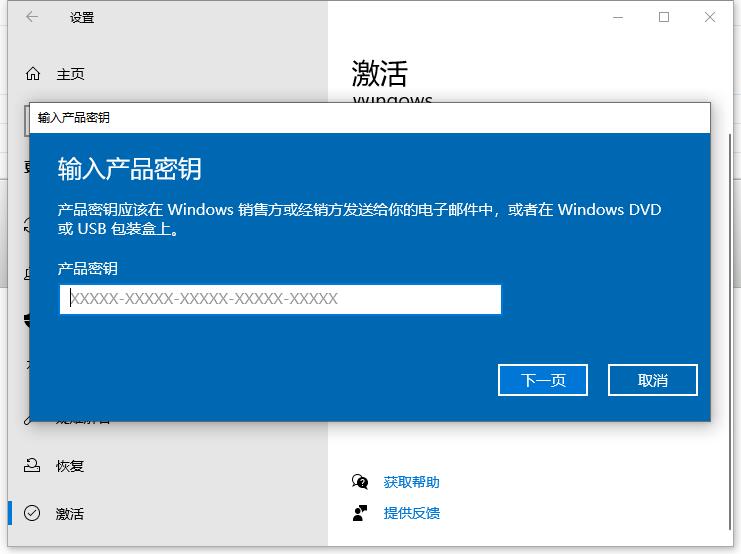Click the 输入产品密钥 dialog title bar
This screenshot has width=741, height=554.
[x=370, y=118]
